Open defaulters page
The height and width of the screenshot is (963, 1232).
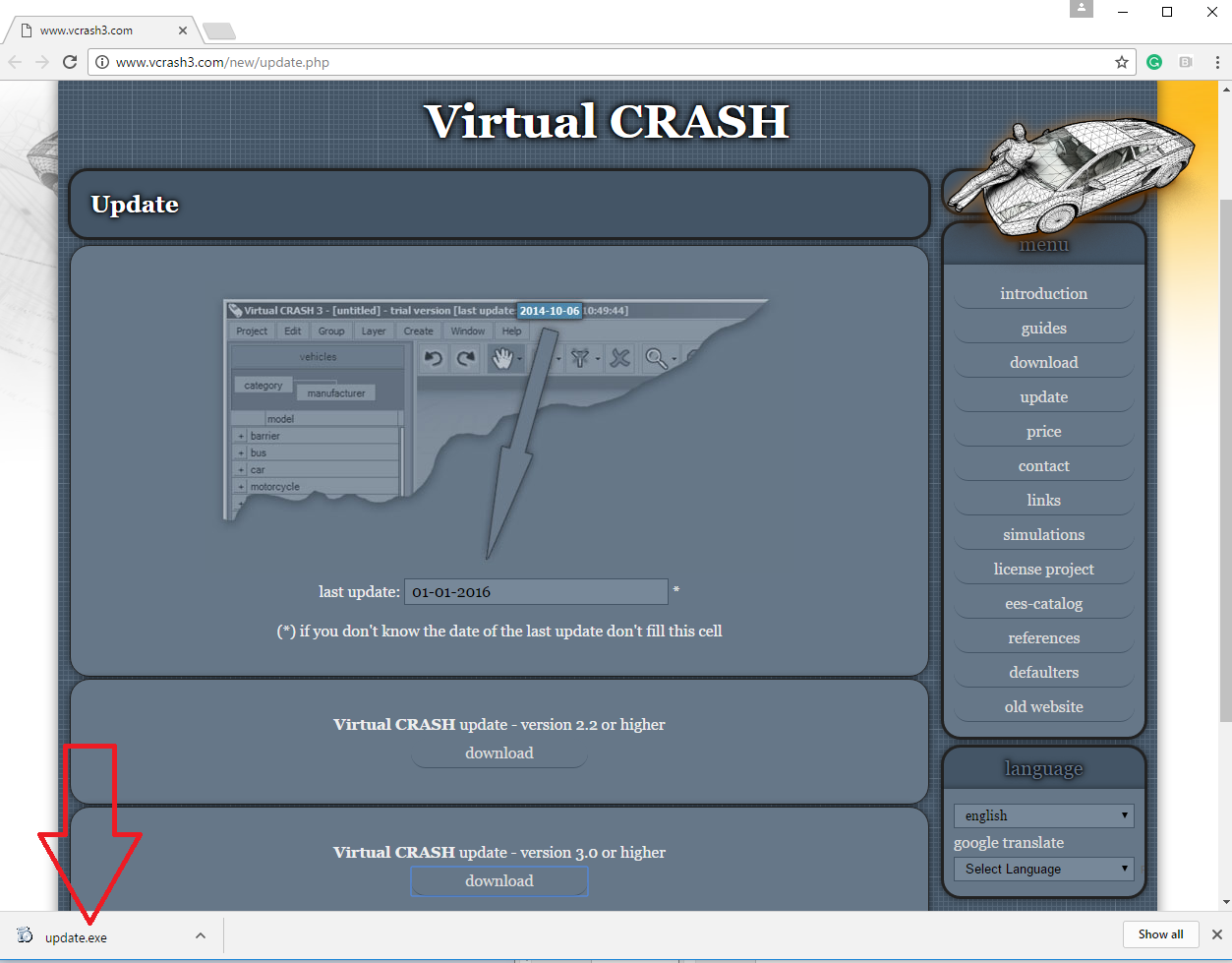tap(1044, 672)
